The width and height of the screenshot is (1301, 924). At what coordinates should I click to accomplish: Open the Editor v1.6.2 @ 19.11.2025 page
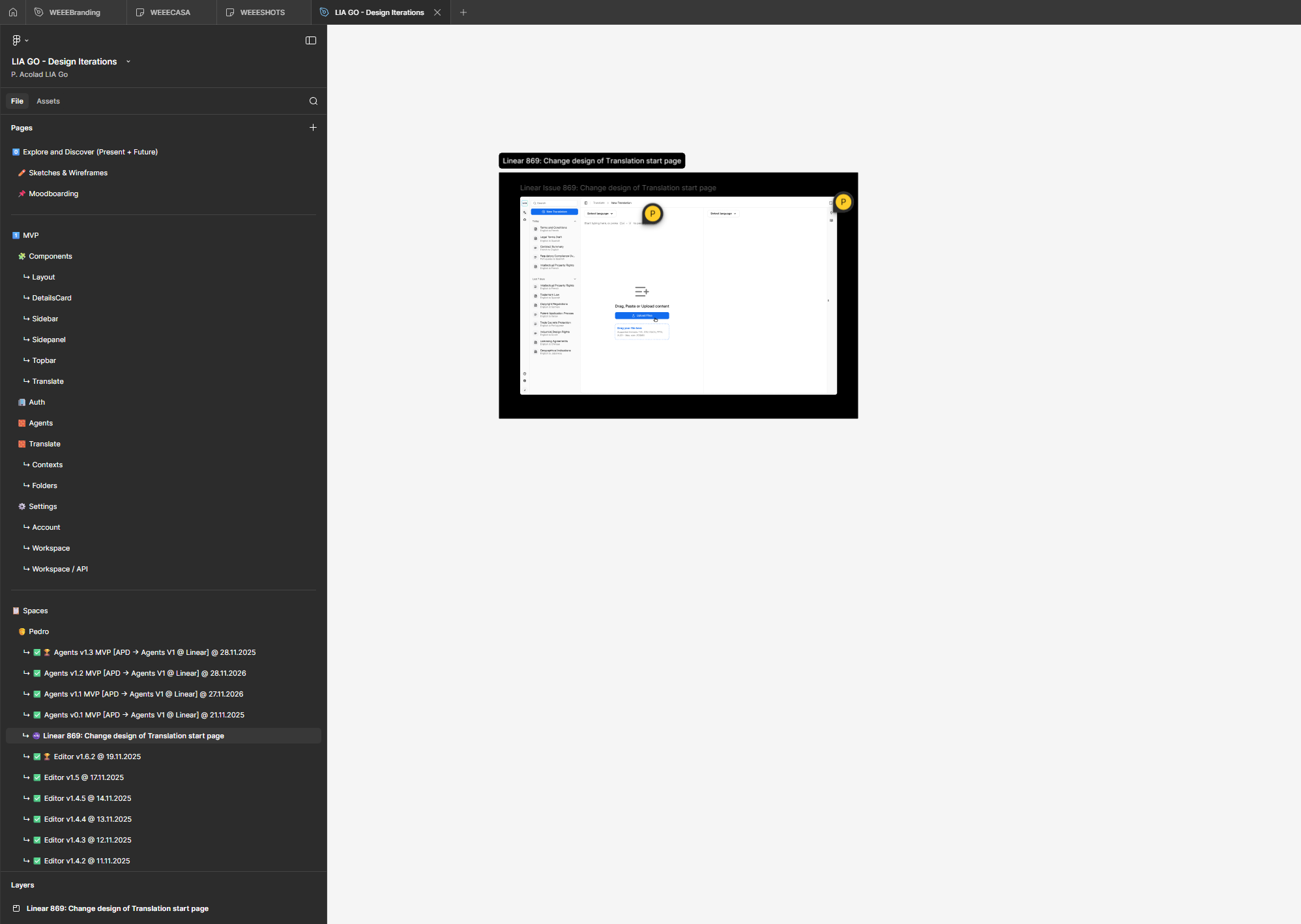(97, 757)
